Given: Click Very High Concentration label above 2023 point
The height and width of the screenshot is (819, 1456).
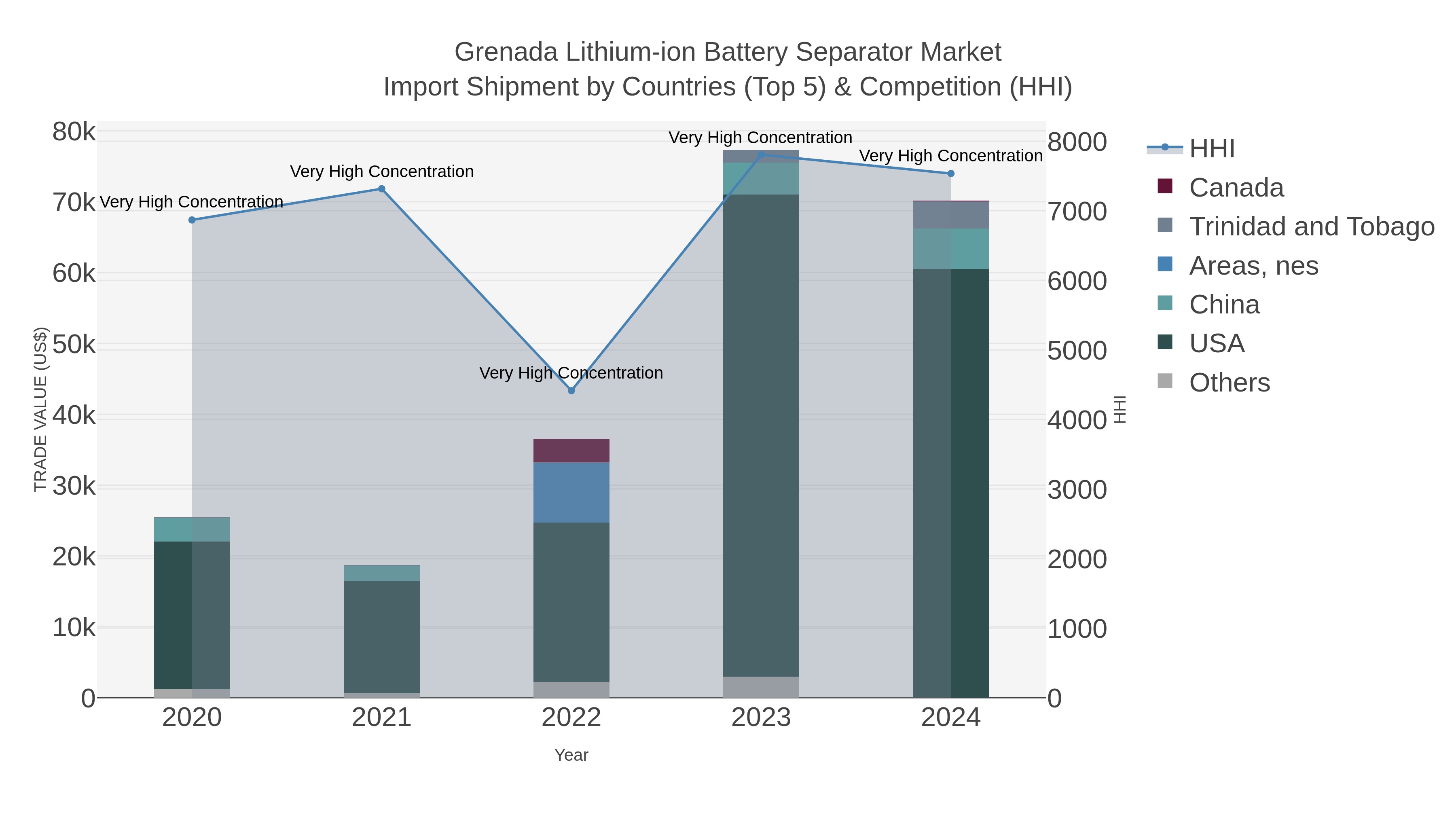Looking at the screenshot, I should point(761,138).
